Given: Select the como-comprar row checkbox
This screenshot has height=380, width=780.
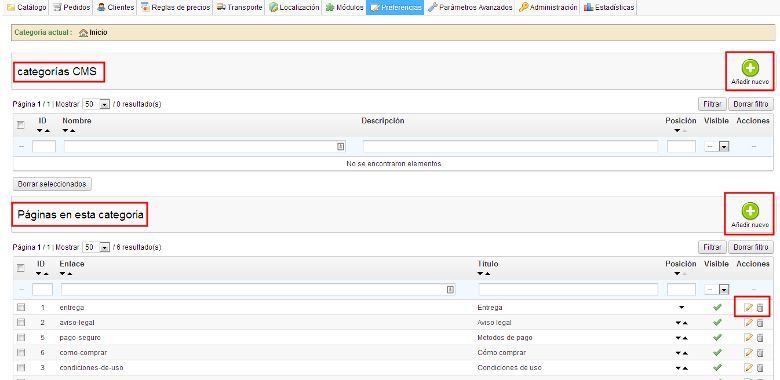Looking at the screenshot, I should 21,353.
